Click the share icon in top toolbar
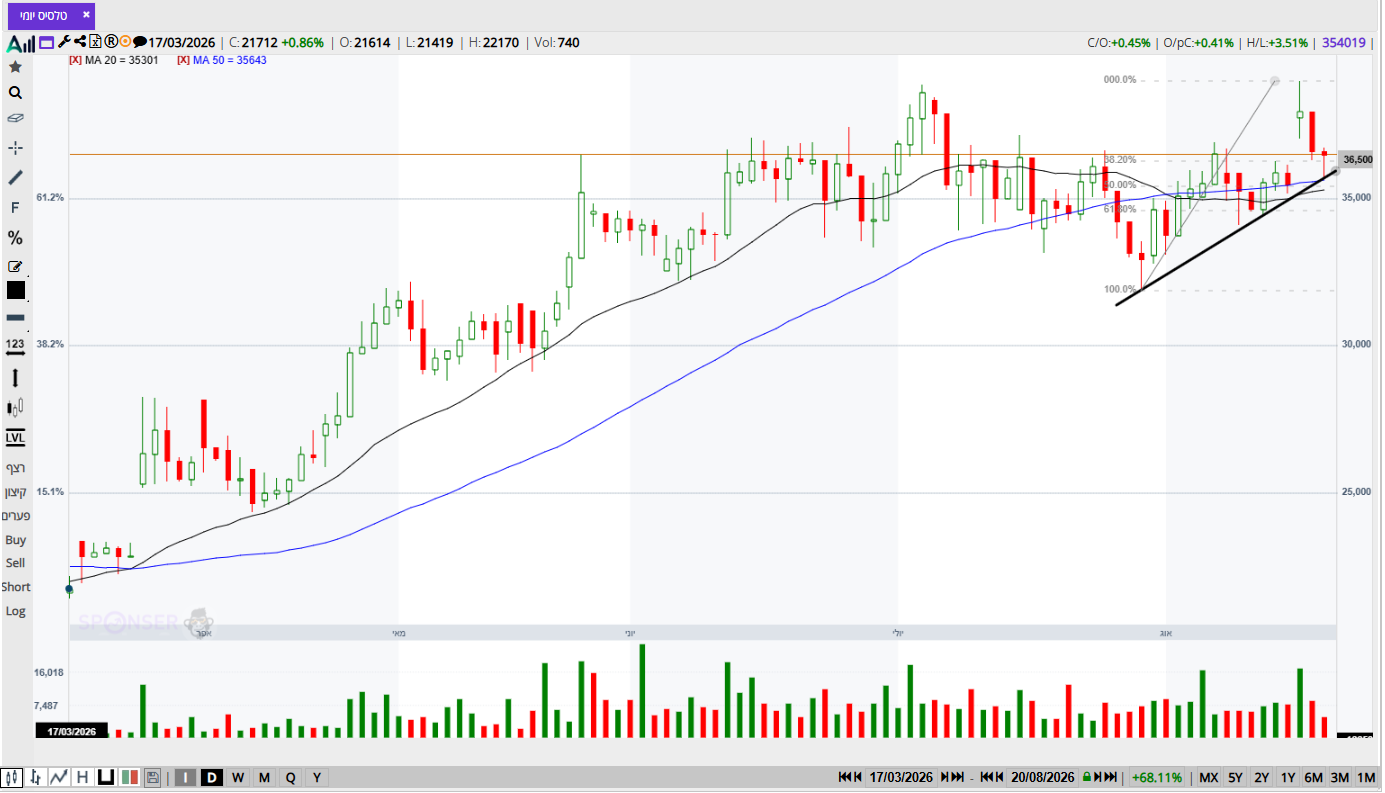This screenshot has width=1385, height=793. tap(79, 42)
